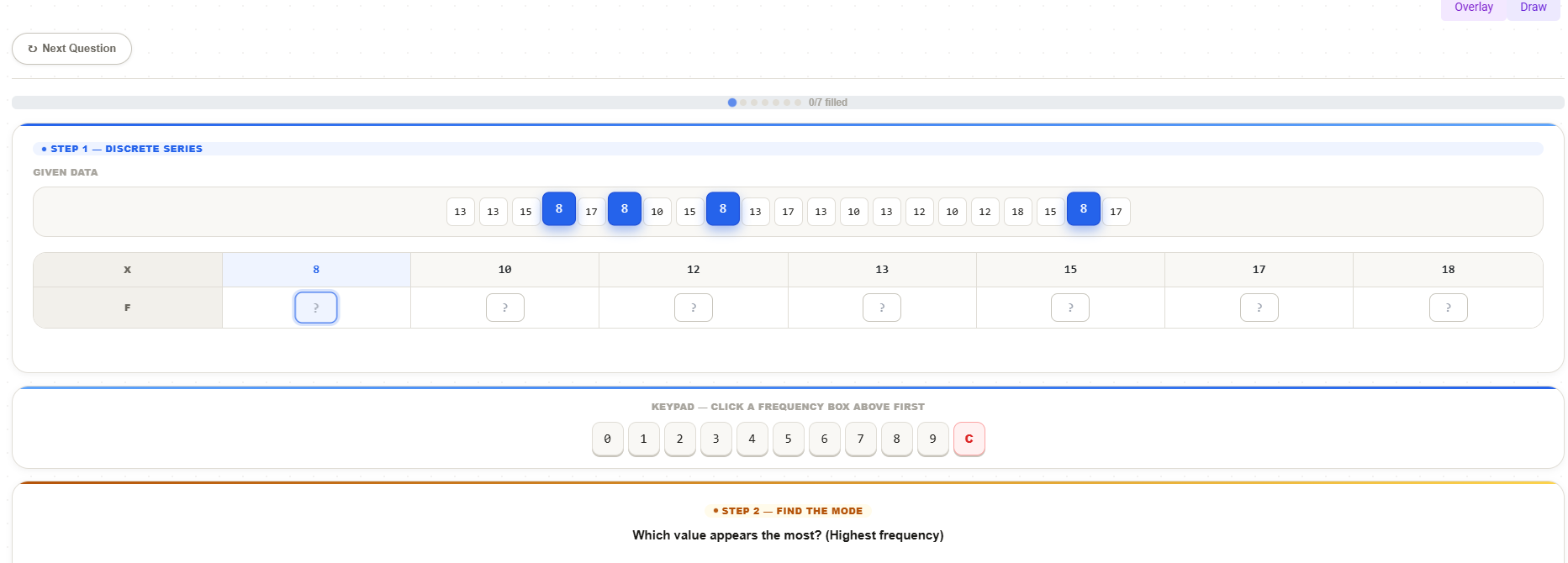Click the first highlighted blue 8 chip
The height and width of the screenshot is (563, 1568).
pos(559,209)
